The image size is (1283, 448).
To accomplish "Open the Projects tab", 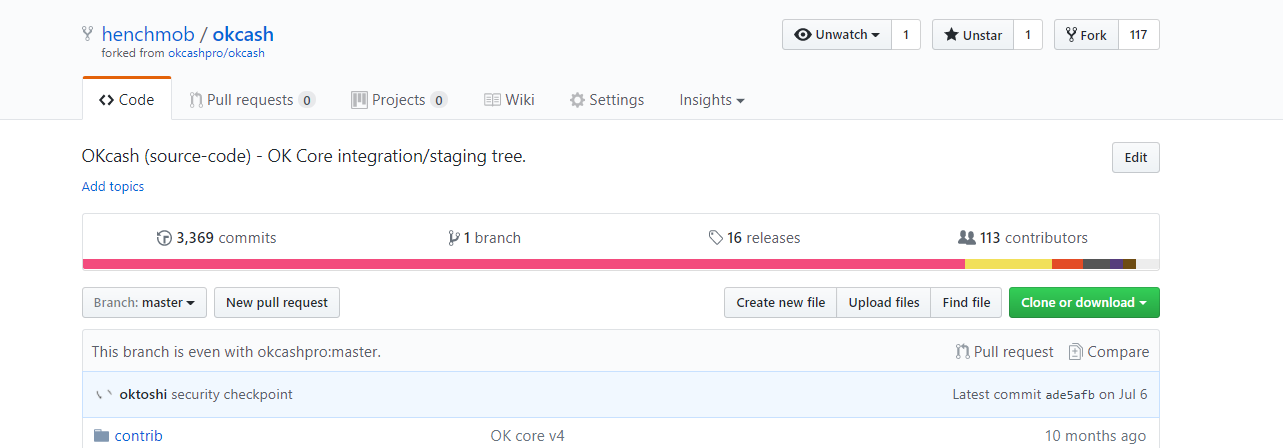I will 399,100.
